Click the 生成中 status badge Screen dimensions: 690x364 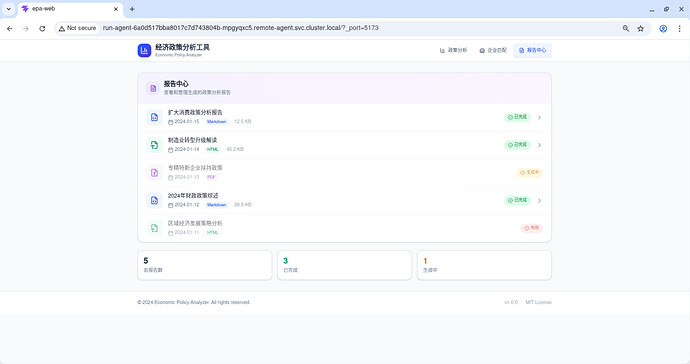click(x=529, y=173)
